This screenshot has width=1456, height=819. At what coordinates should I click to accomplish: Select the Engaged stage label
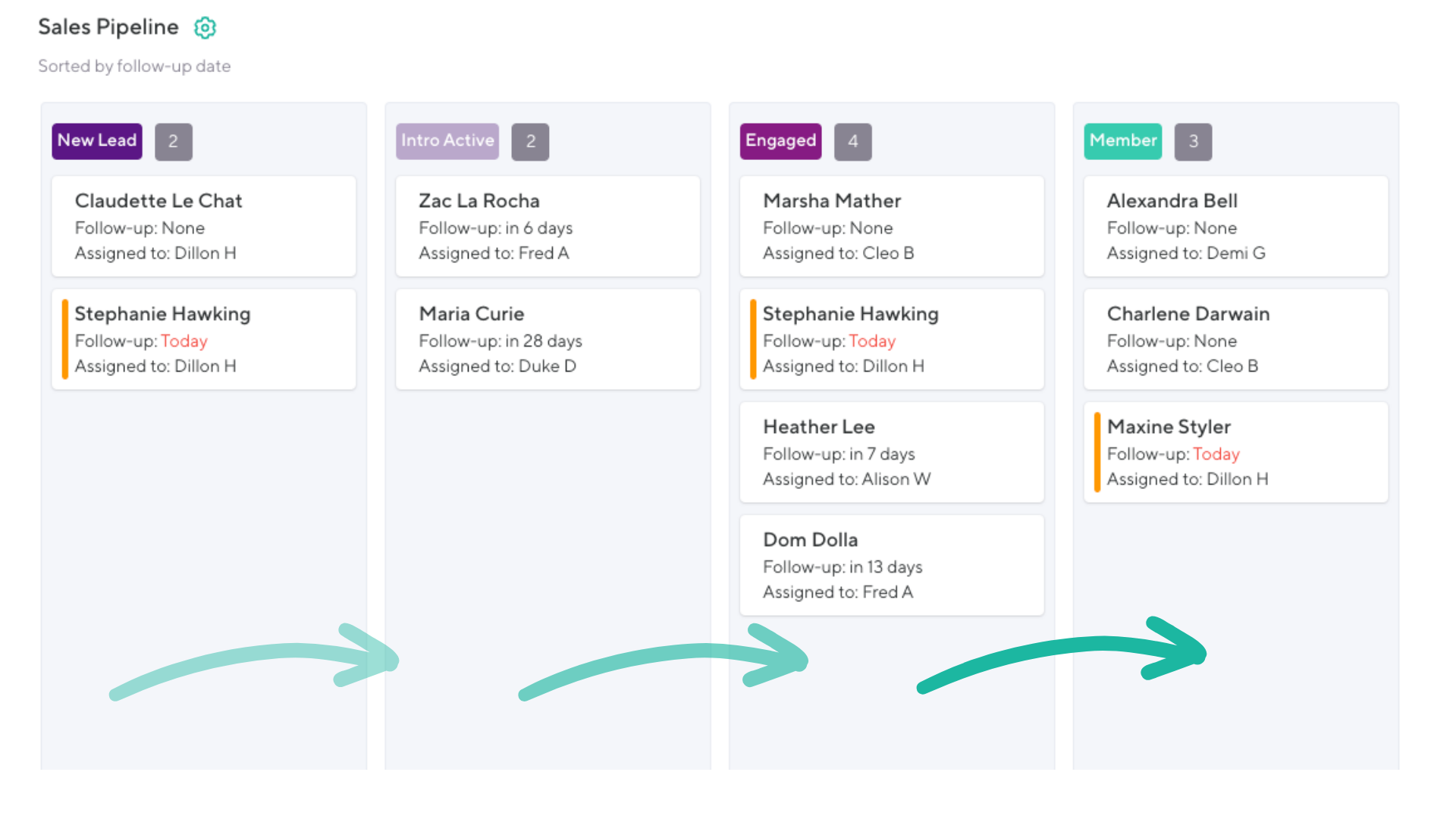click(x=780, y=141)
